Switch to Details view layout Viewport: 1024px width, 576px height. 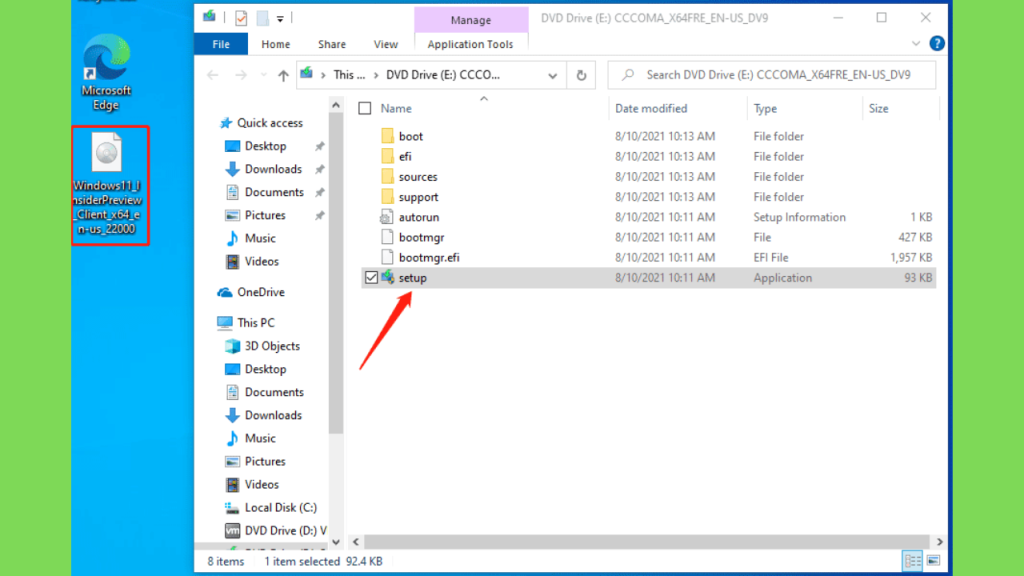coord(912,561)
